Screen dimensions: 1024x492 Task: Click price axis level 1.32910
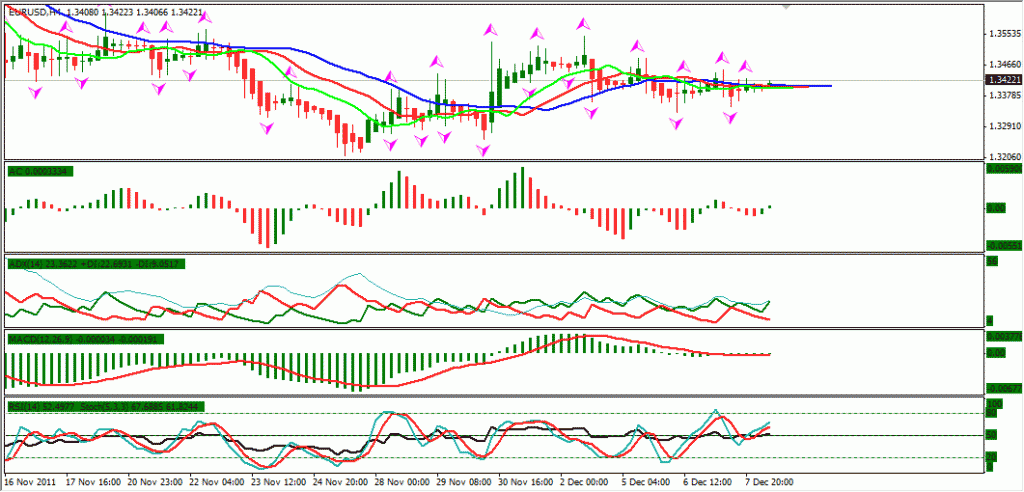[1003, 126]
